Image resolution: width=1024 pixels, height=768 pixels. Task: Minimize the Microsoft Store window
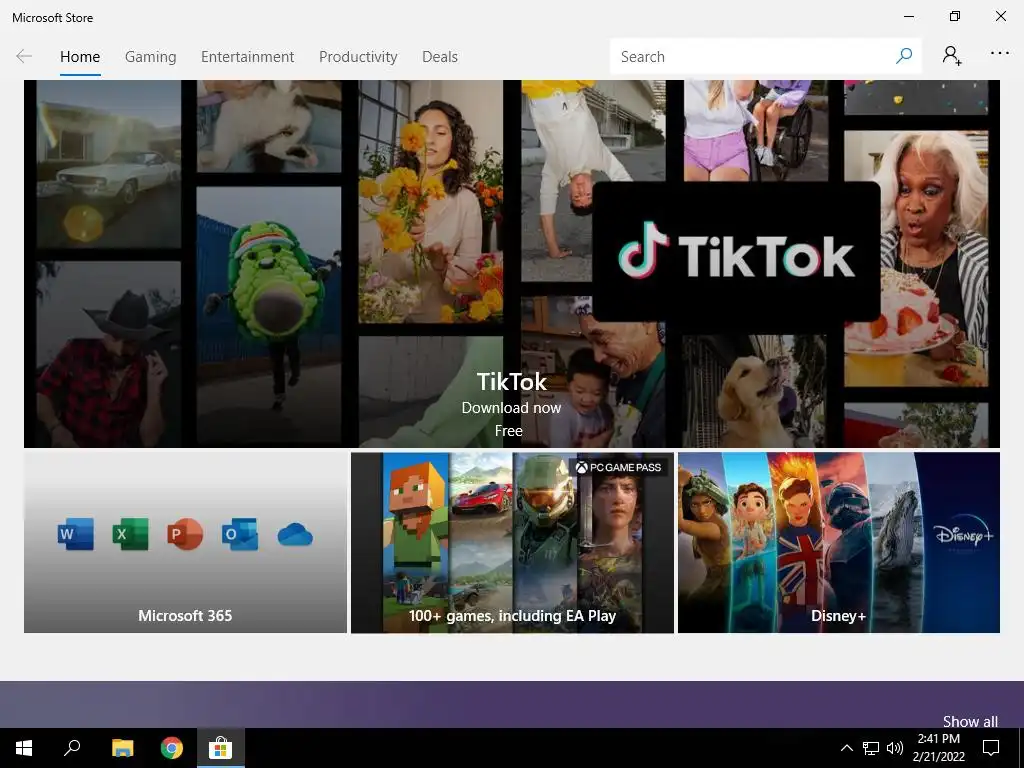coord(909,16)
